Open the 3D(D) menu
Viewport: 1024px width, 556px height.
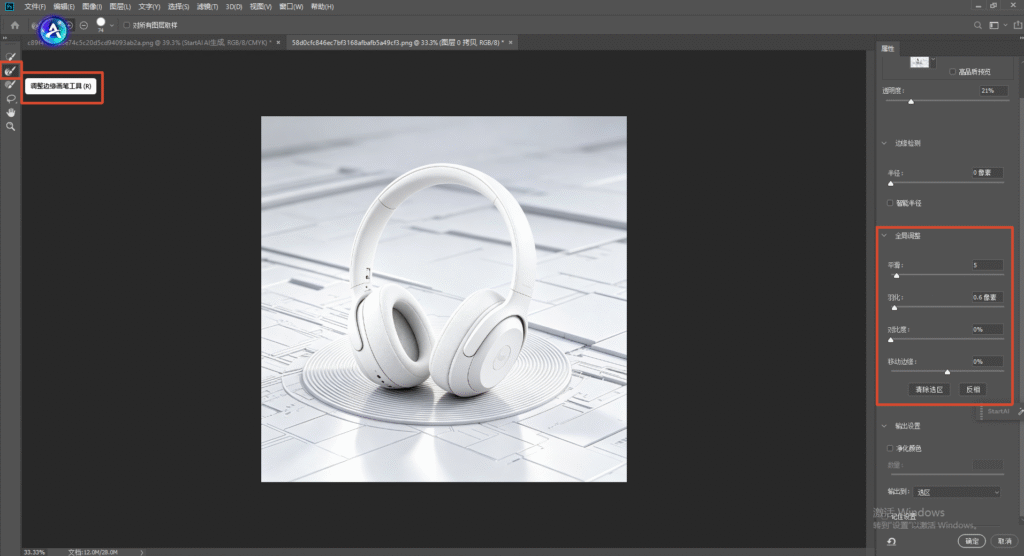click(234, 7)
